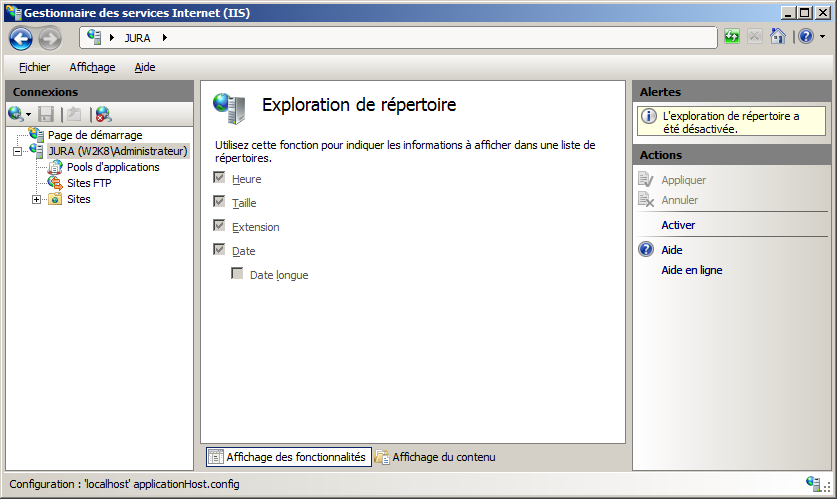Open dropdown arrow next to help icon
The image size is (837, 499).
tap(821, 38)
